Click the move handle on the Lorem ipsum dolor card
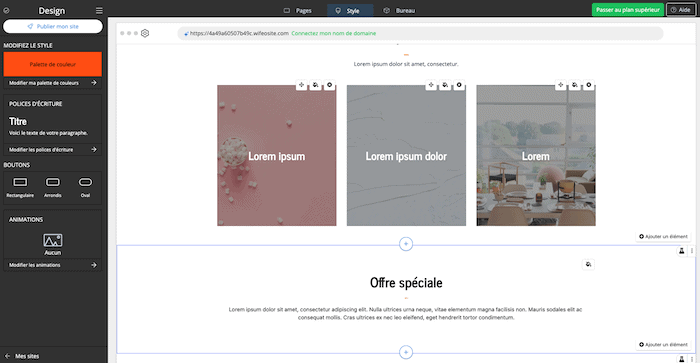The image size is (700, 363). [431, 85]
